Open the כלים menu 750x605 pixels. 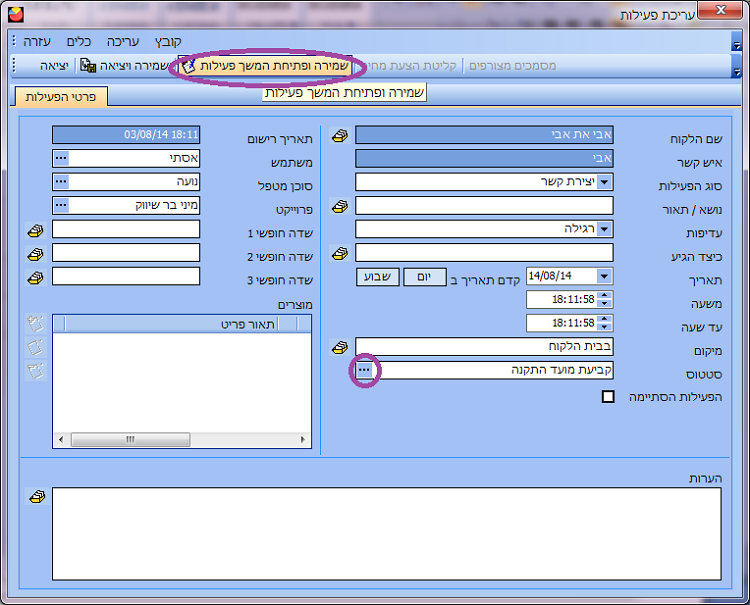(79, 42)
